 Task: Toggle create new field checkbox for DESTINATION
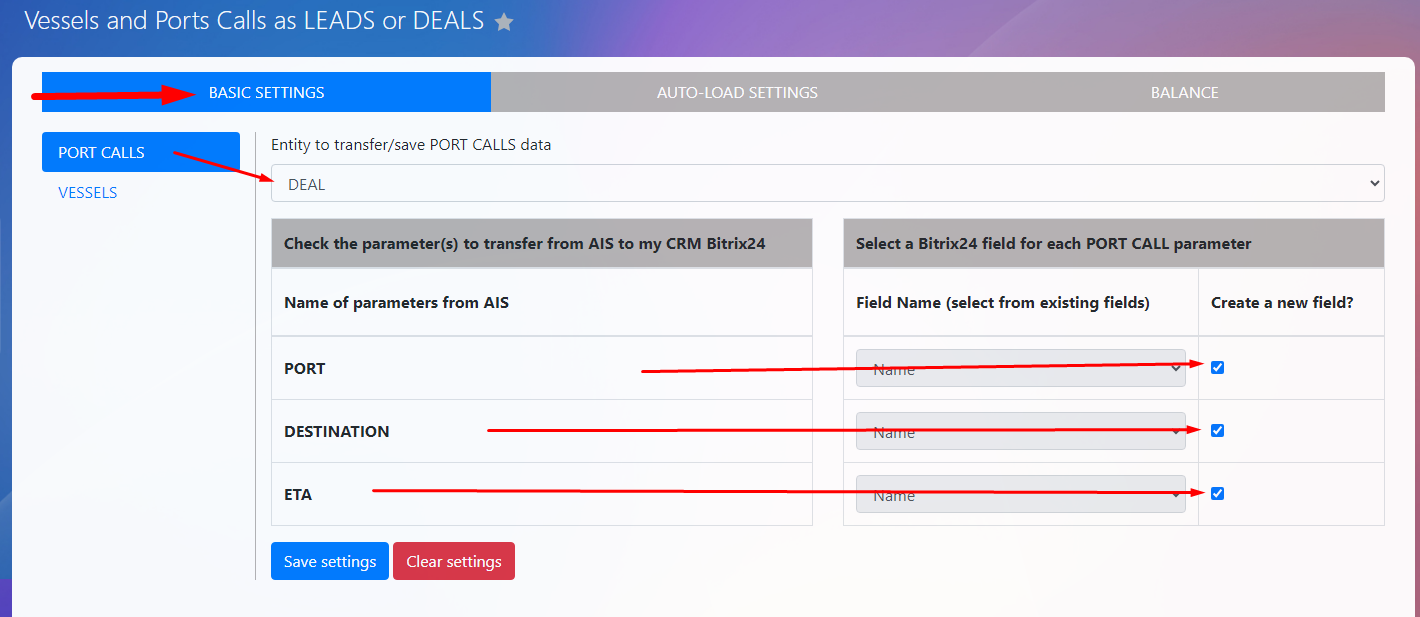pyautogui.click(x=1217, y=430)
